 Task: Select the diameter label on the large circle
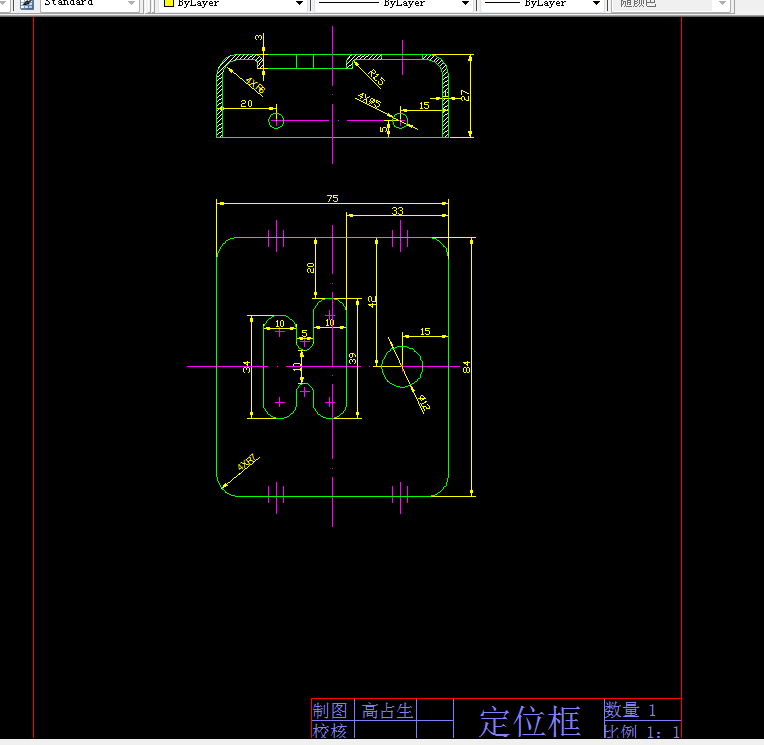pyautogui.click(x=423, y=403)
